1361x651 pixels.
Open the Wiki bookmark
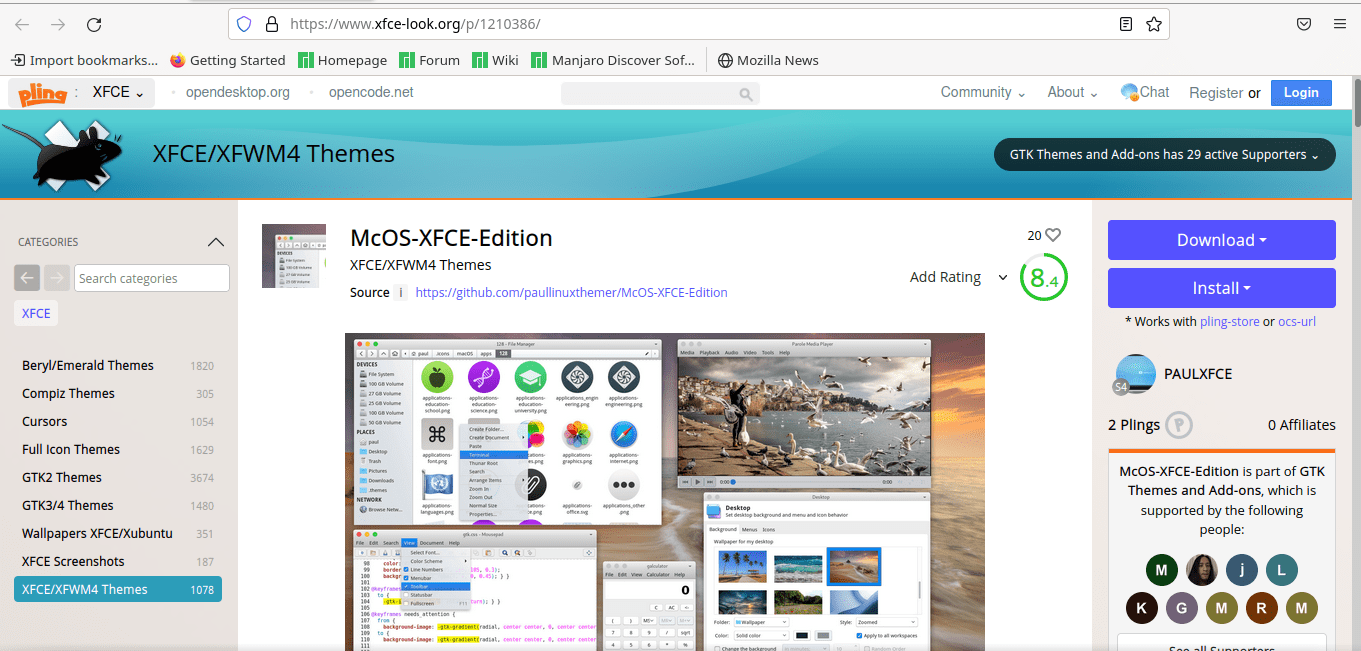click(x=495, y=60)
